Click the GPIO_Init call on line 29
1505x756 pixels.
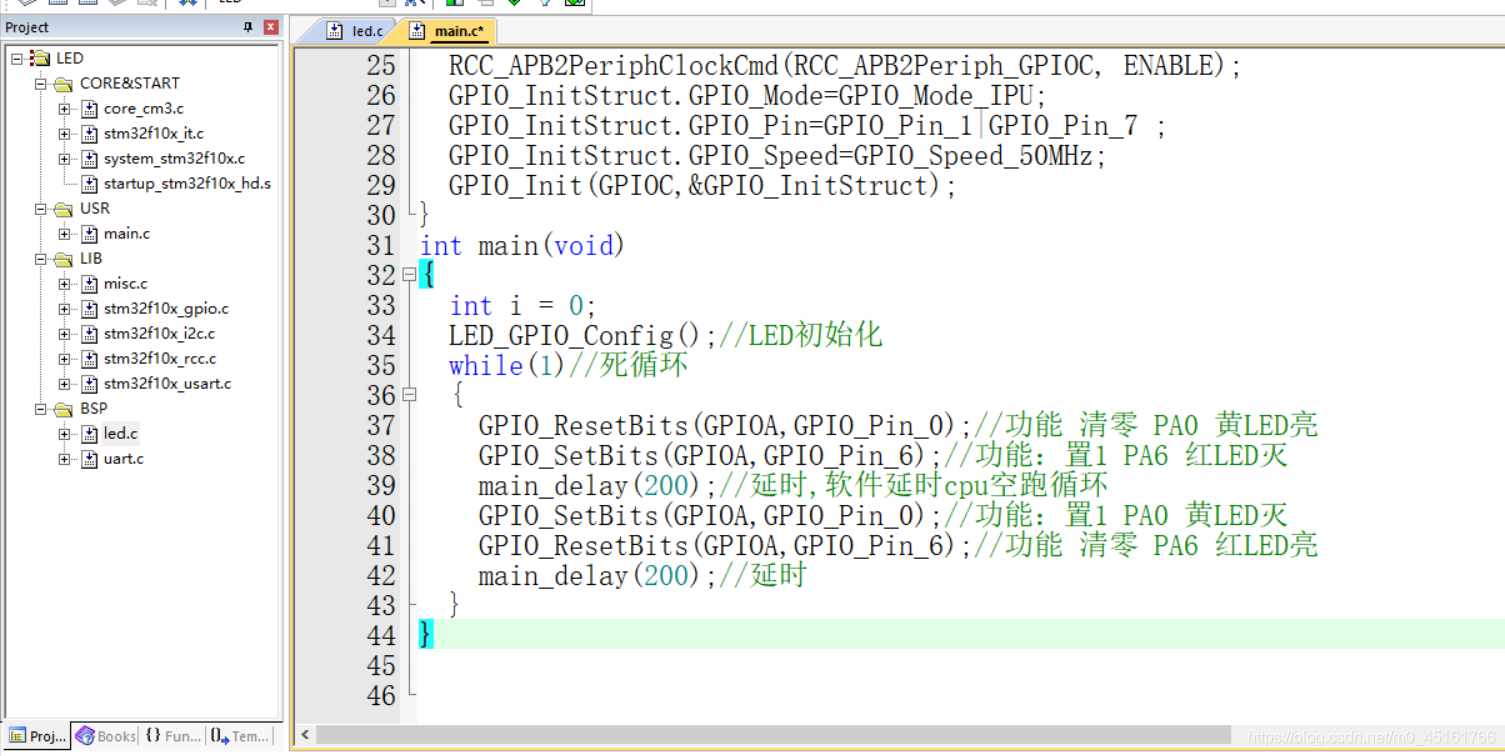pyautogui.click(x=702, y=186)
